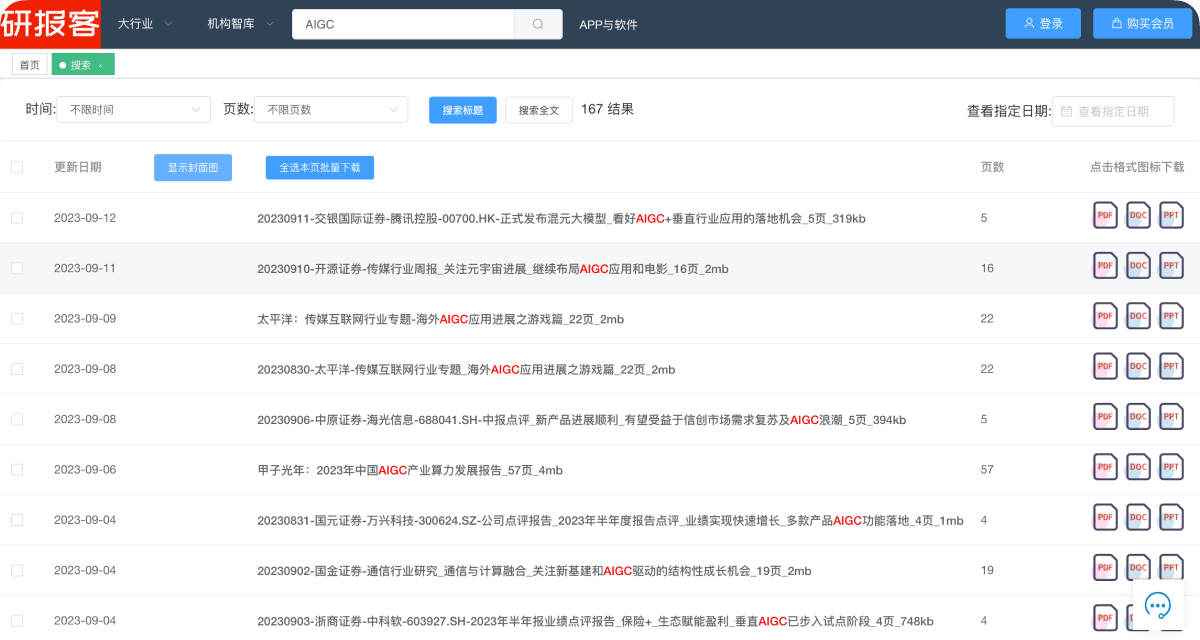Download PPT of 腾讯控股 混元大模型 report
The image size is (1200, 640).
coord(1171,215)
